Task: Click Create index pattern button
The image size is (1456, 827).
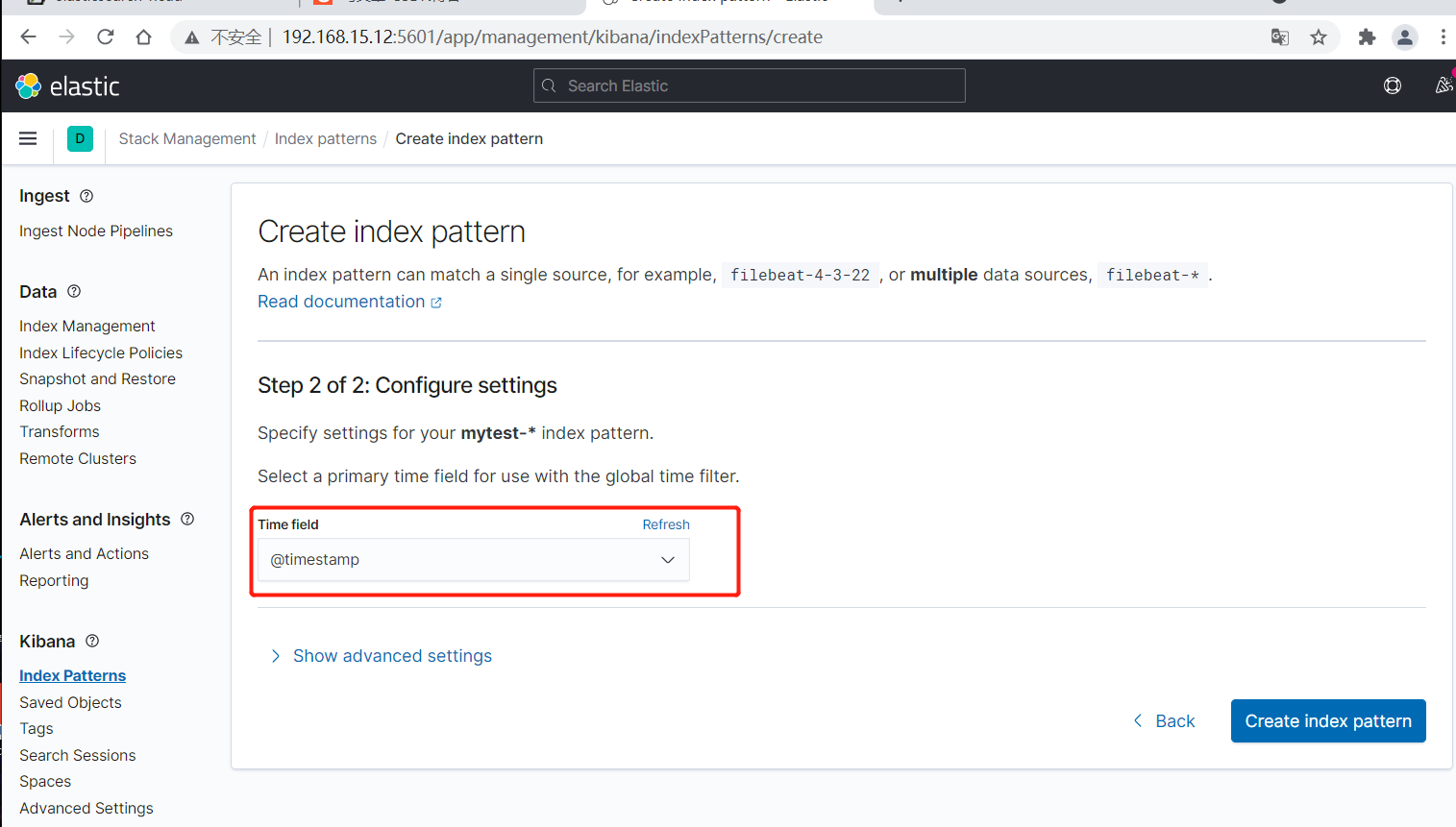Action: coord(1328,721)
